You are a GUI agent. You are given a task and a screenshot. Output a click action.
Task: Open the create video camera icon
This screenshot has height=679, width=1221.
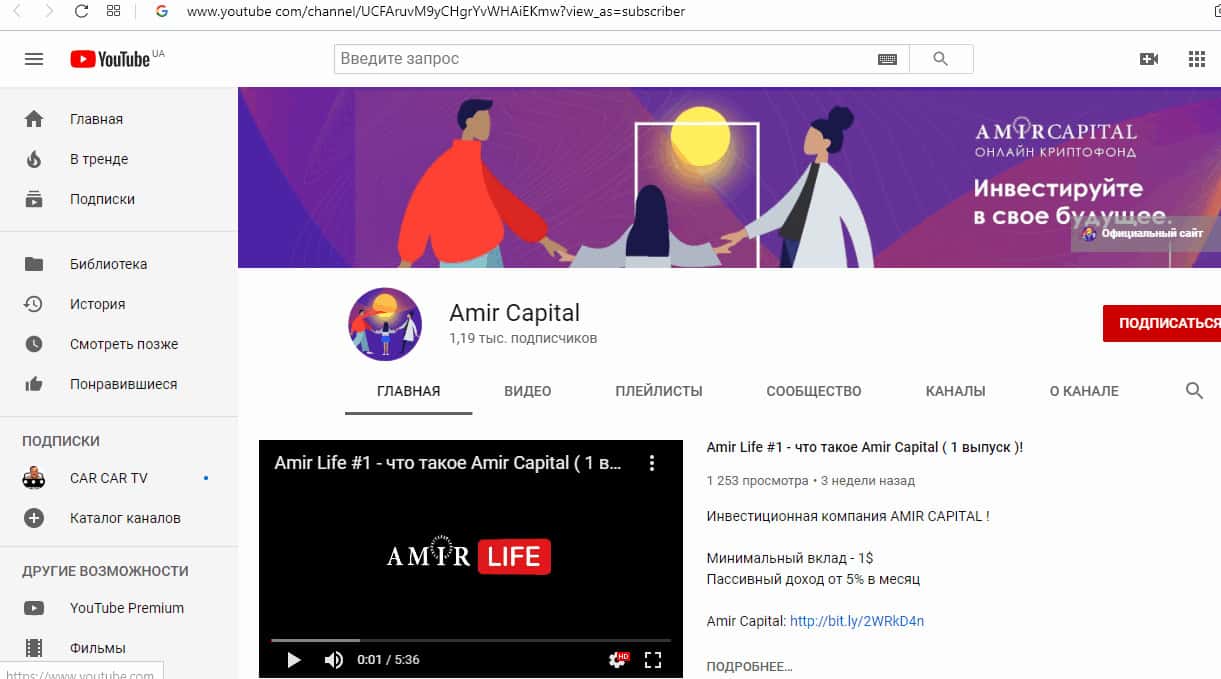(1149, 59)
